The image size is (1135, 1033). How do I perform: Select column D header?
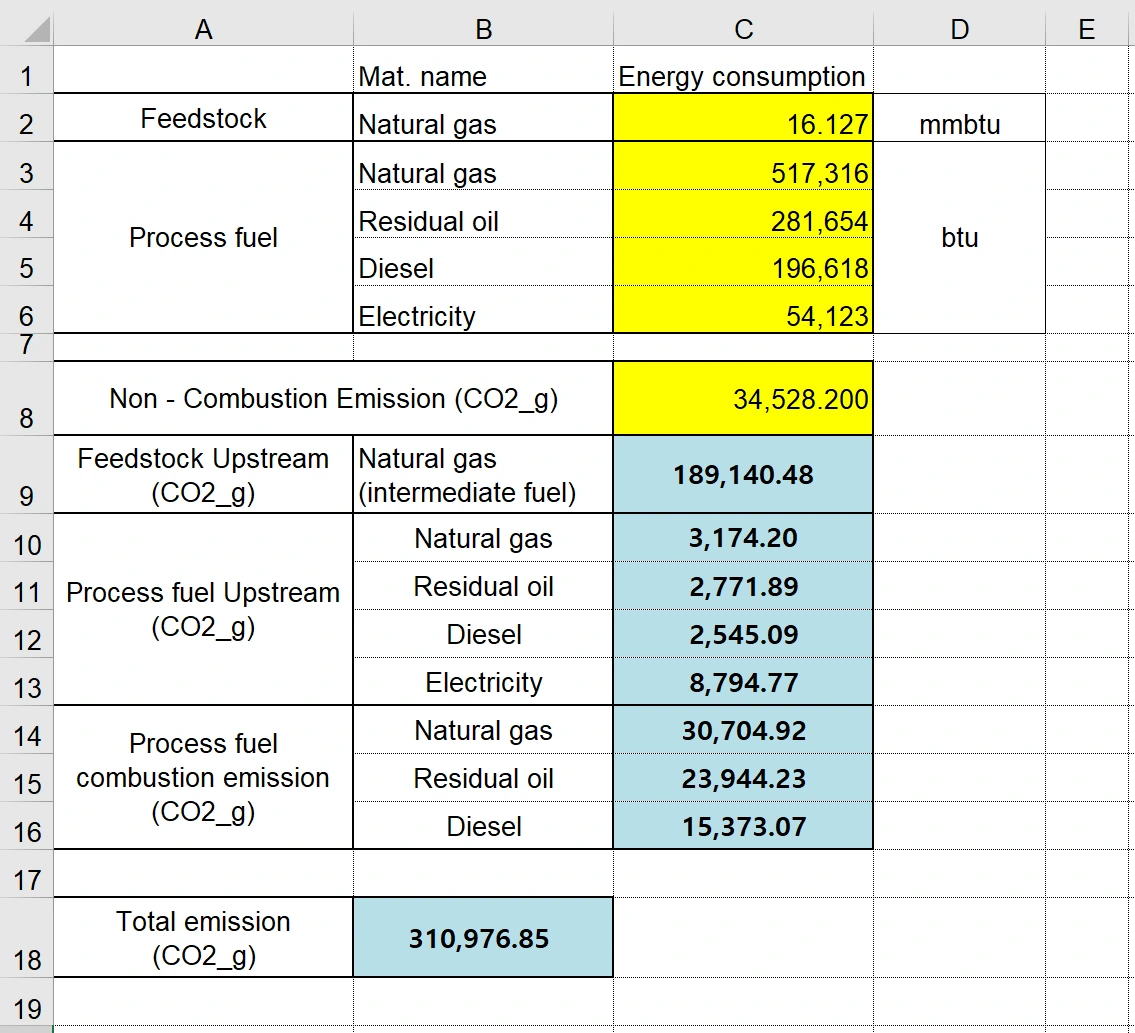959,29
